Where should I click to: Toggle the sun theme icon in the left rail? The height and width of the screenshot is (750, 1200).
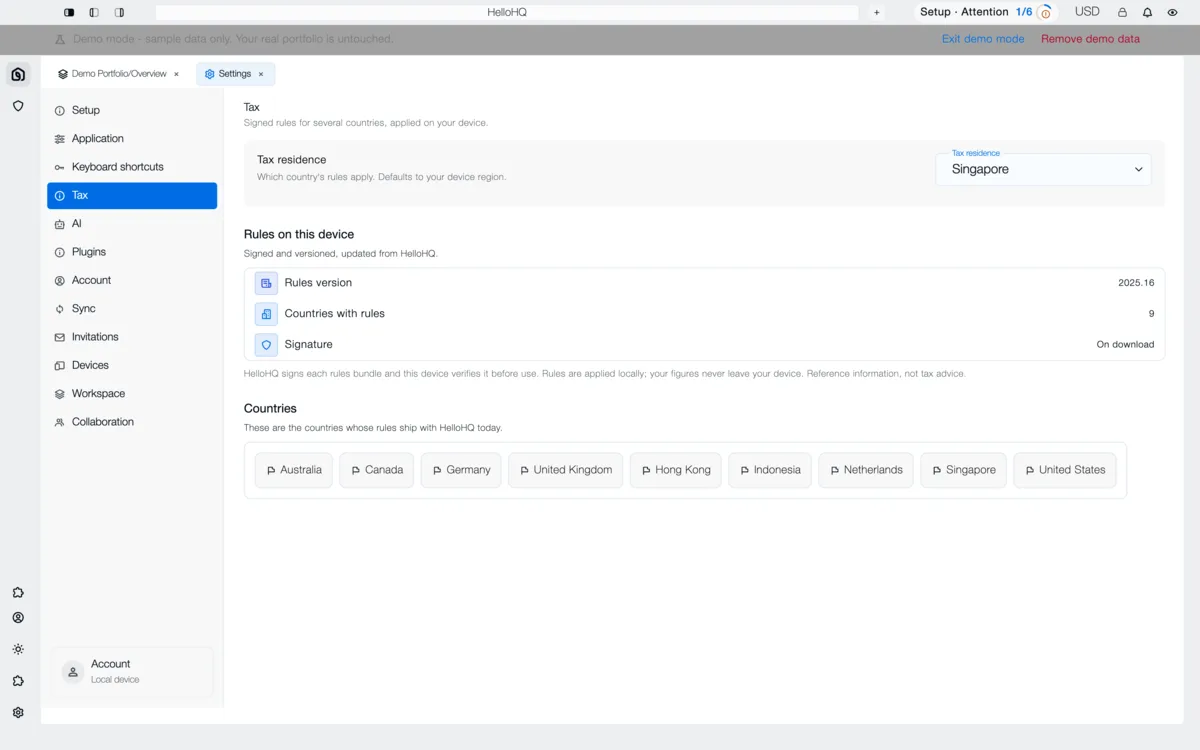tap(18, 649)
